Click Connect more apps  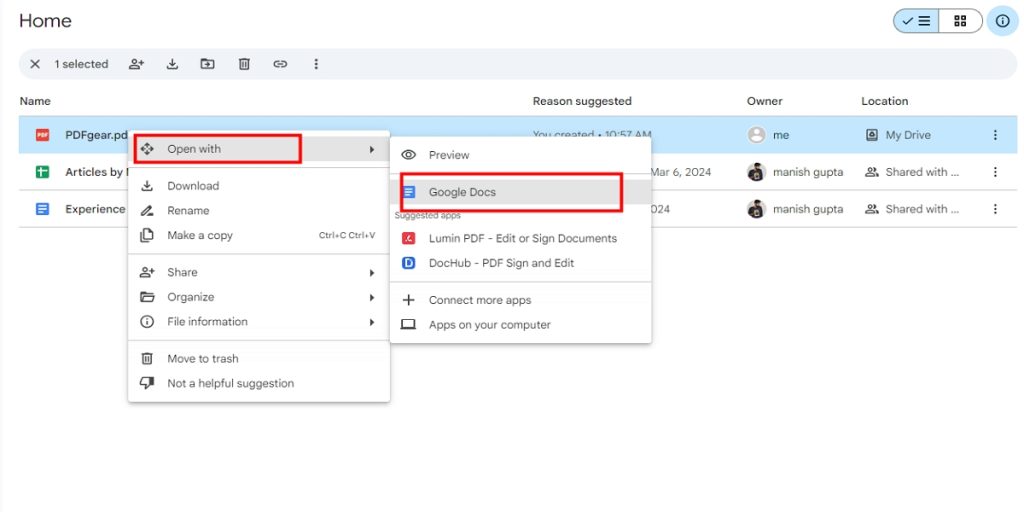520,300
